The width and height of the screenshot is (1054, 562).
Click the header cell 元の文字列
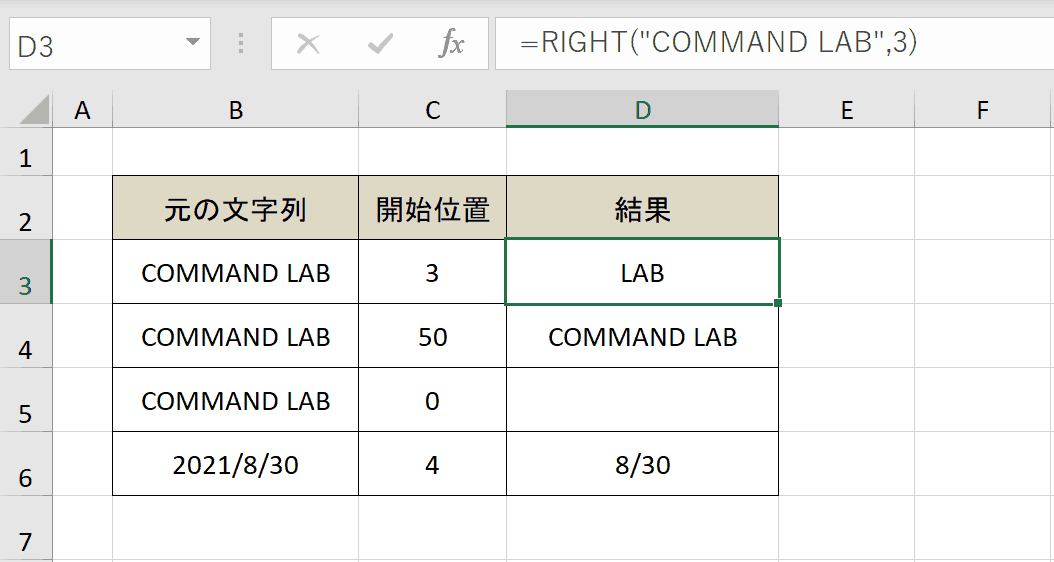coord(235,208)
